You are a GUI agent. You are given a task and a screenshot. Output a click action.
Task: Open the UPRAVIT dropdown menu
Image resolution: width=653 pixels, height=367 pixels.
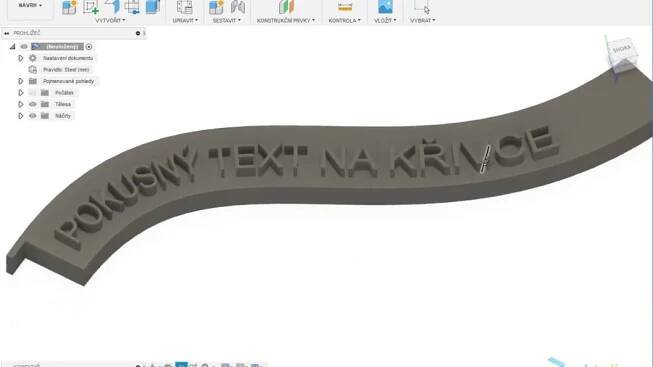(185, 20)
